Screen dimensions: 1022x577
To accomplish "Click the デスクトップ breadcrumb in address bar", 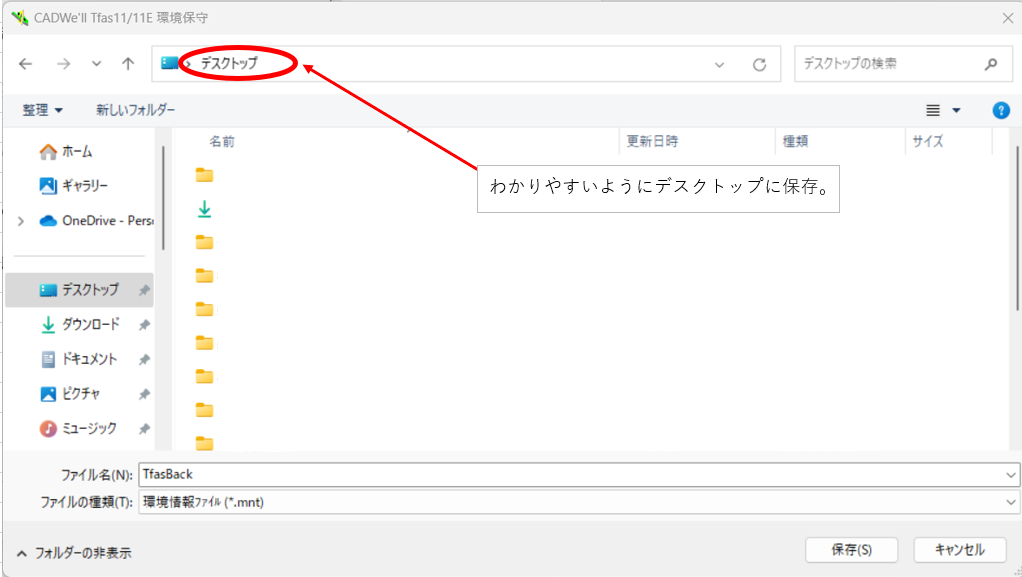I will (229, 63).
